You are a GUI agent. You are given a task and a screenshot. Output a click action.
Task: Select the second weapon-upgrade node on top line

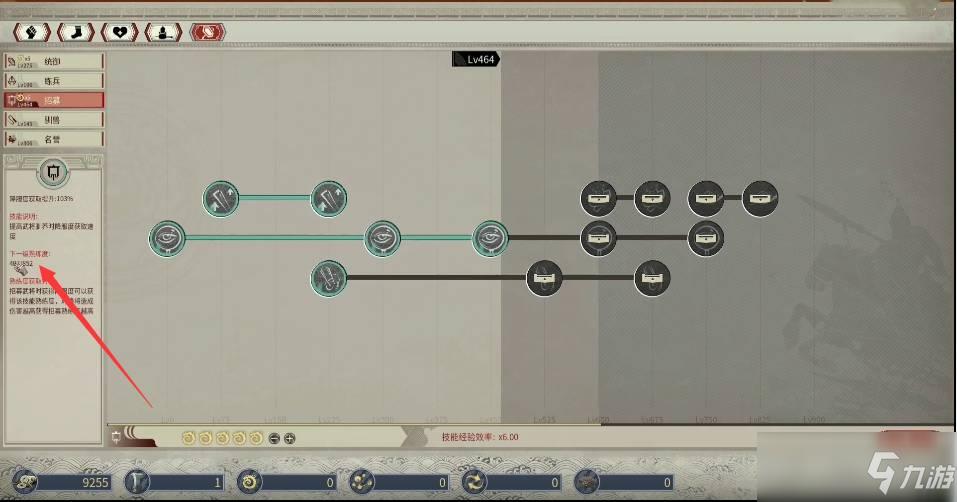(329, 198)
